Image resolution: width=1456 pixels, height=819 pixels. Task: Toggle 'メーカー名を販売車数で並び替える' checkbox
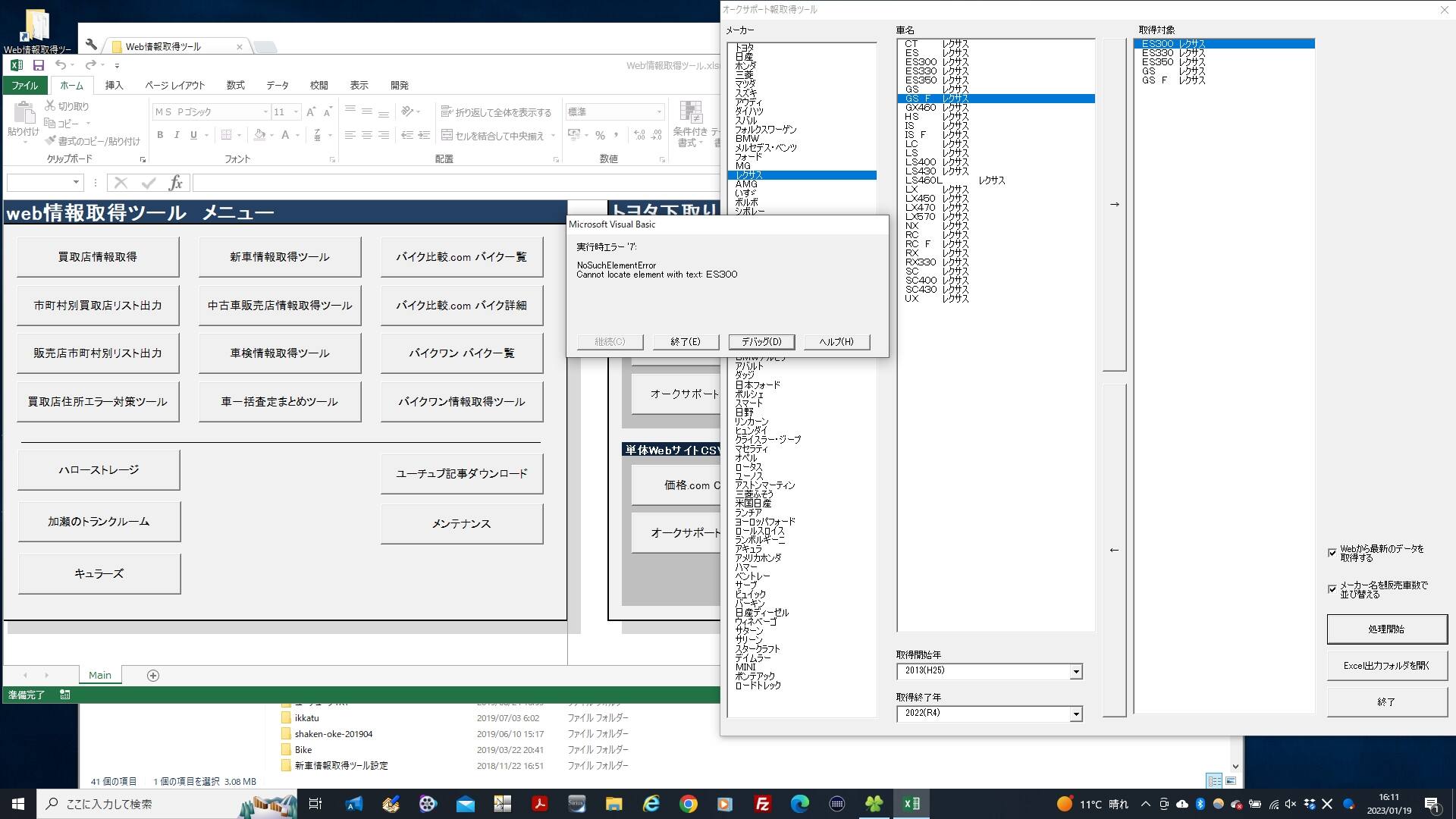click(x=1332, y=589)
